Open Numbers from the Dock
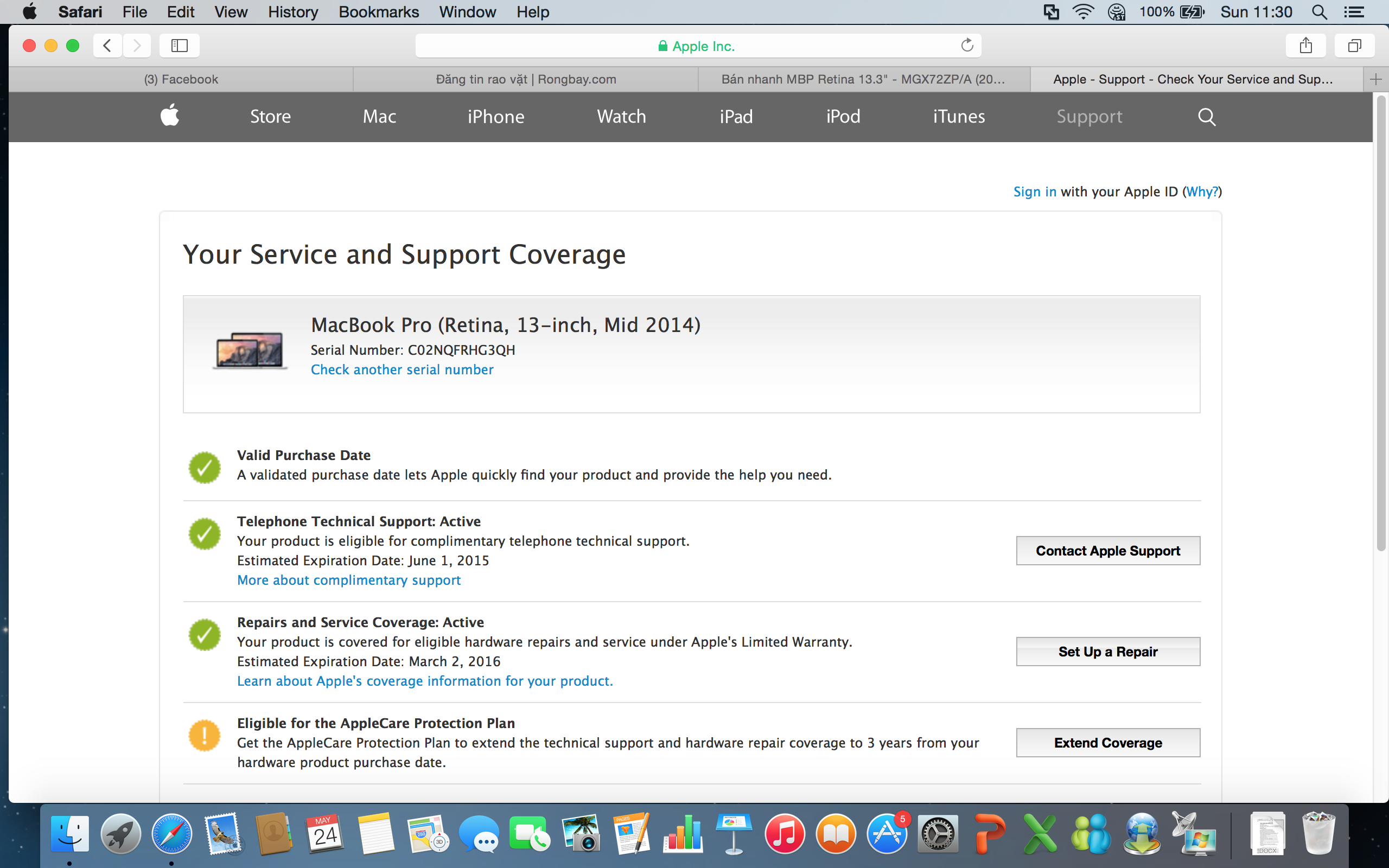1389x868 pixels. (x=683, y=834)
